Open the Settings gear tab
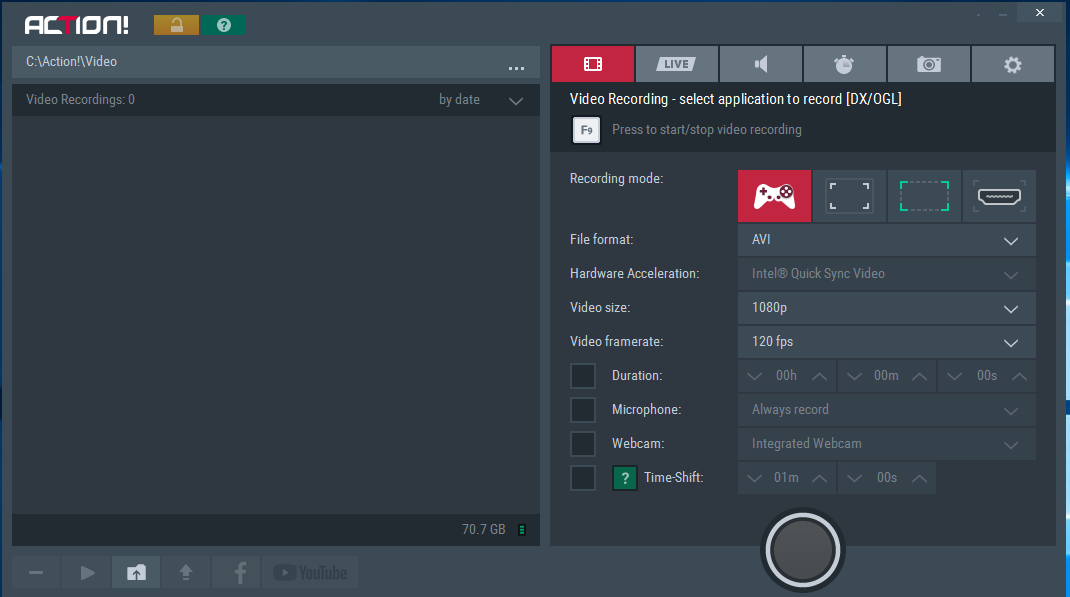The image size is (1070, 597). (1012, 64)
